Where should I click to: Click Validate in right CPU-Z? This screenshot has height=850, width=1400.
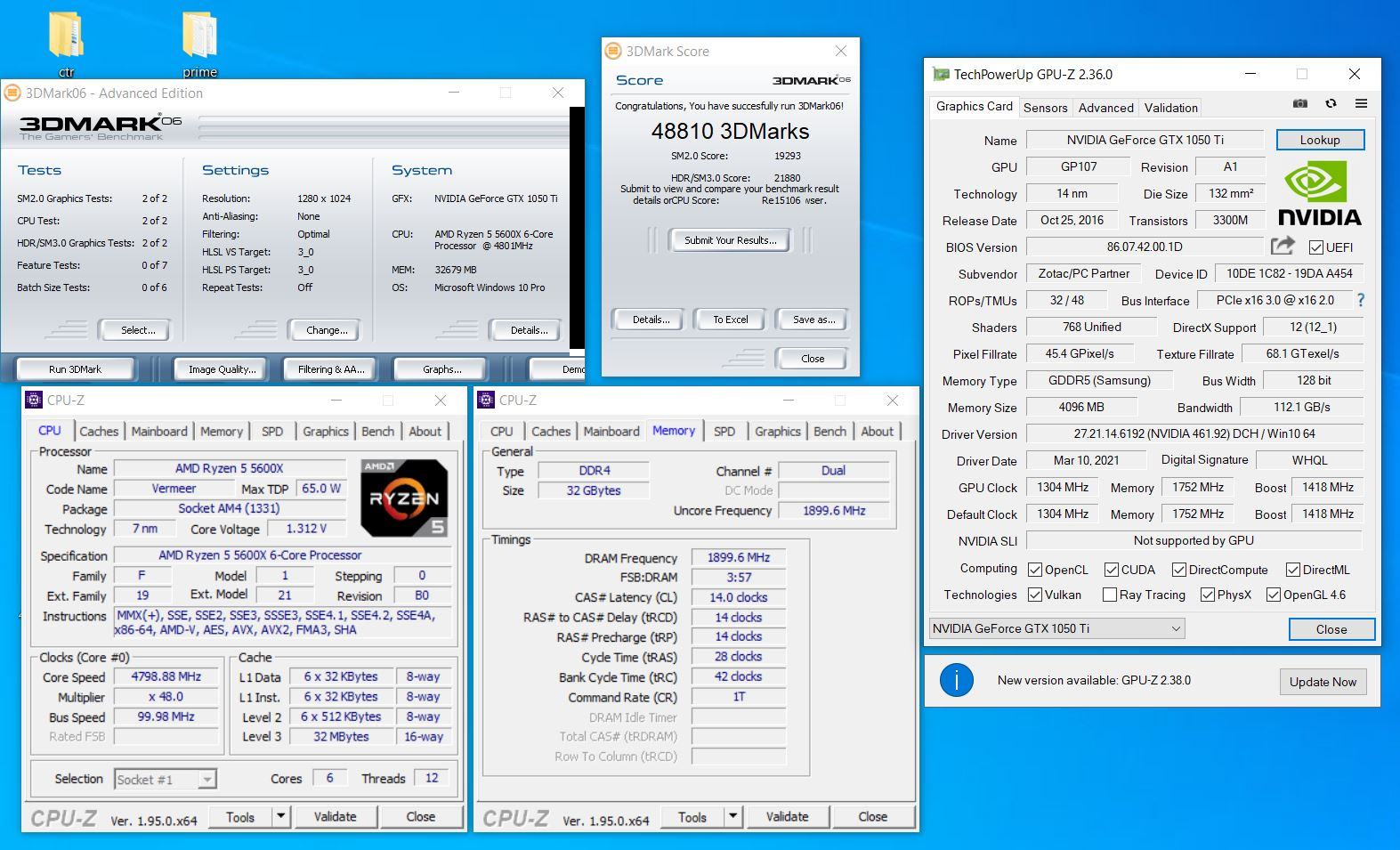(787, 816)
